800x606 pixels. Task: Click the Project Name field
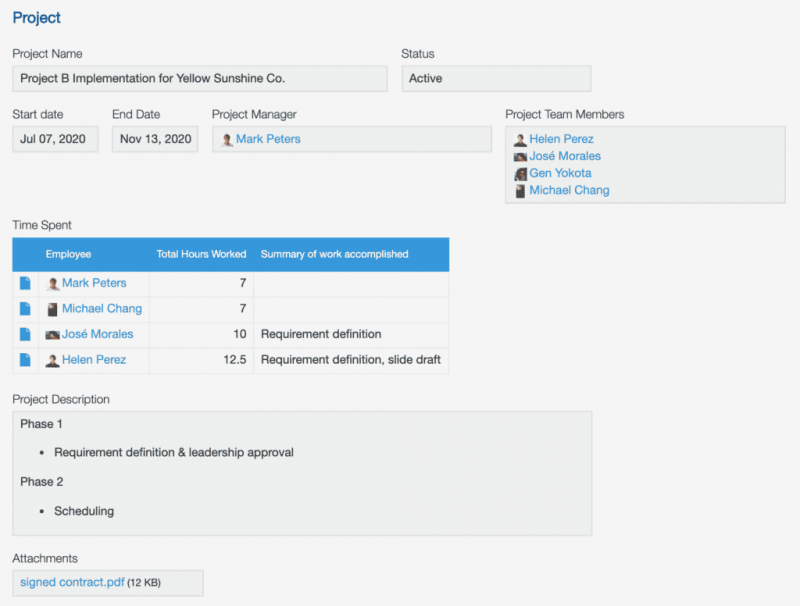pos(199,78)
